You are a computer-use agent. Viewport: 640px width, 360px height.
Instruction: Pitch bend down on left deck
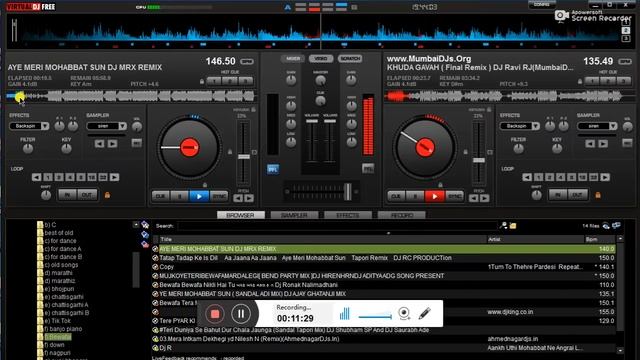point(238,198)
